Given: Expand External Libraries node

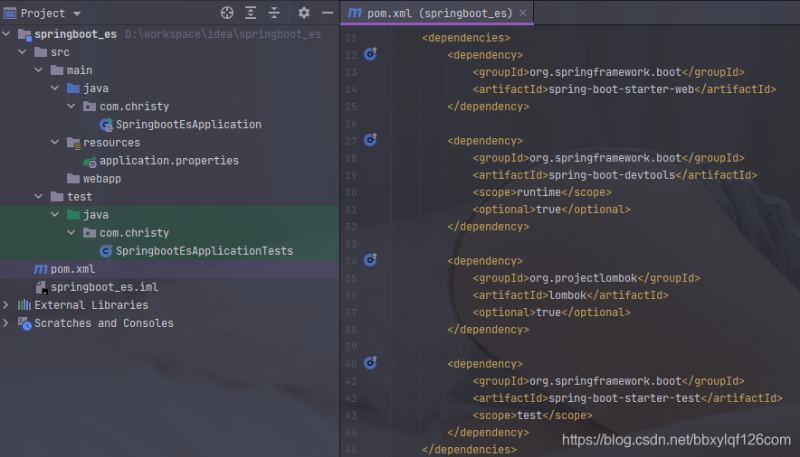Looking at the screenshot, I should click(8, 305).
